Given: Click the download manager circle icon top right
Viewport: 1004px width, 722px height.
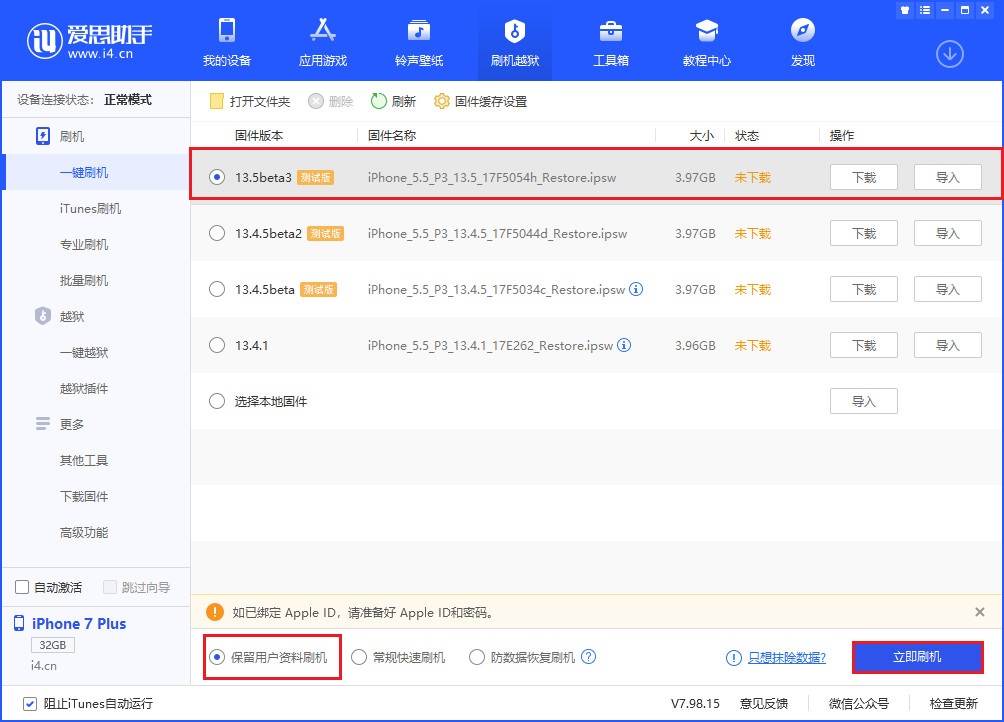Looking at the screenshot, I should [x=948, y=55].
